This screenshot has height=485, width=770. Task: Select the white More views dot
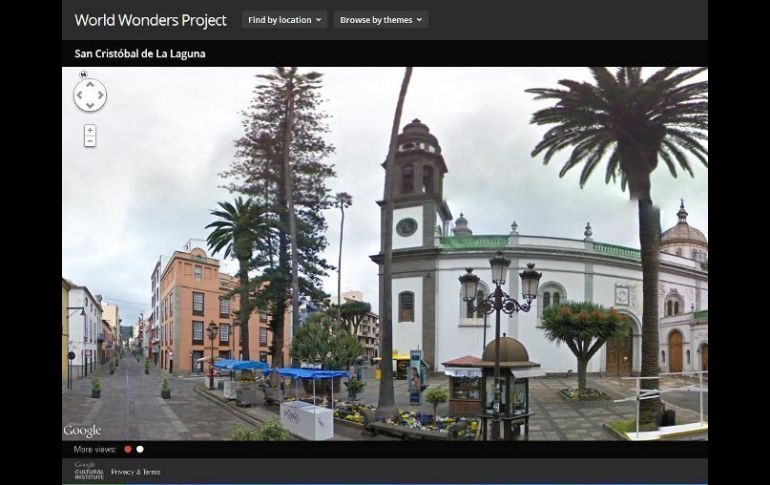(x=140, y=450)
